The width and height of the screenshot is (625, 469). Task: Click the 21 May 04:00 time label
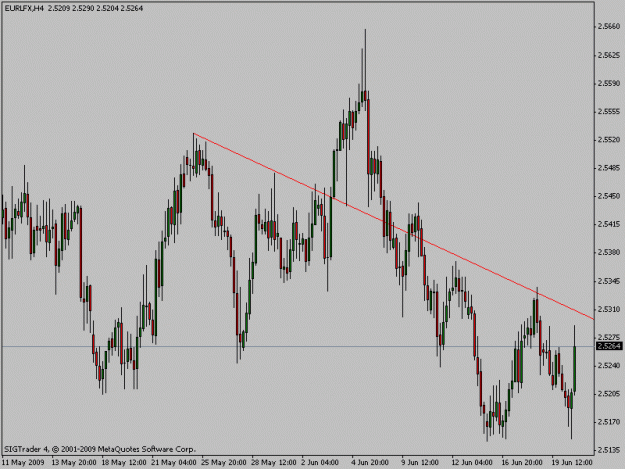point(174,463)
